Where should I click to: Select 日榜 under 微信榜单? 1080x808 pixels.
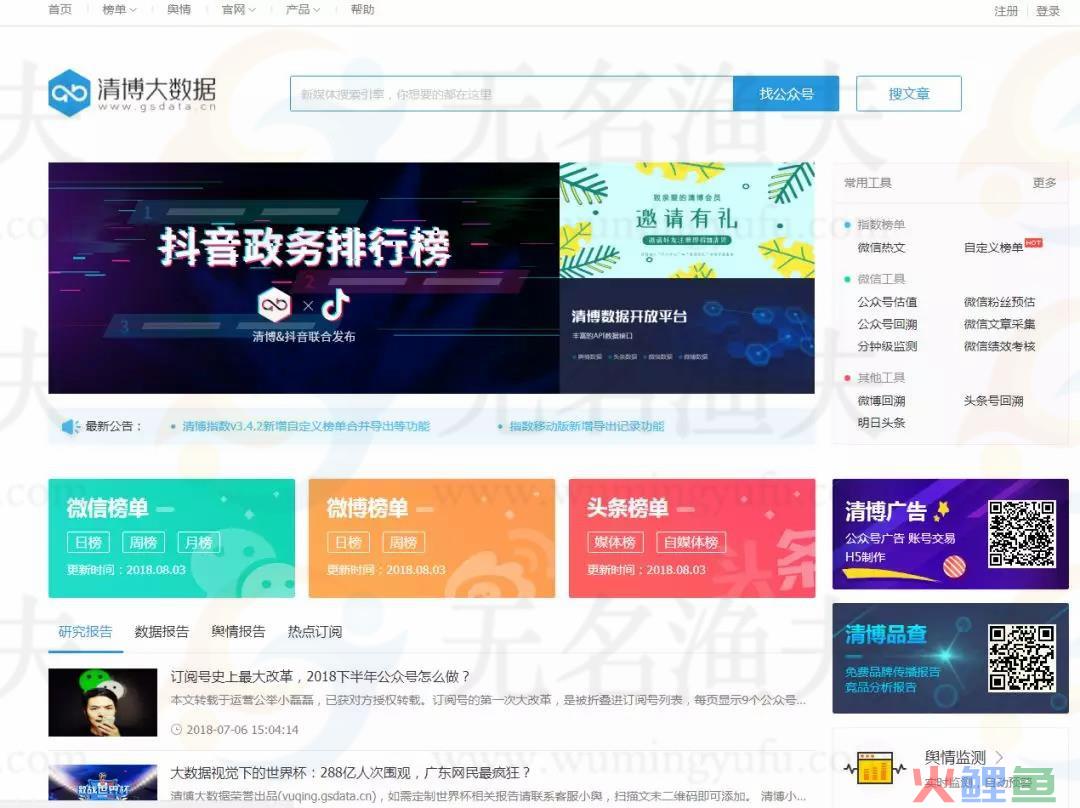[88, 542]
